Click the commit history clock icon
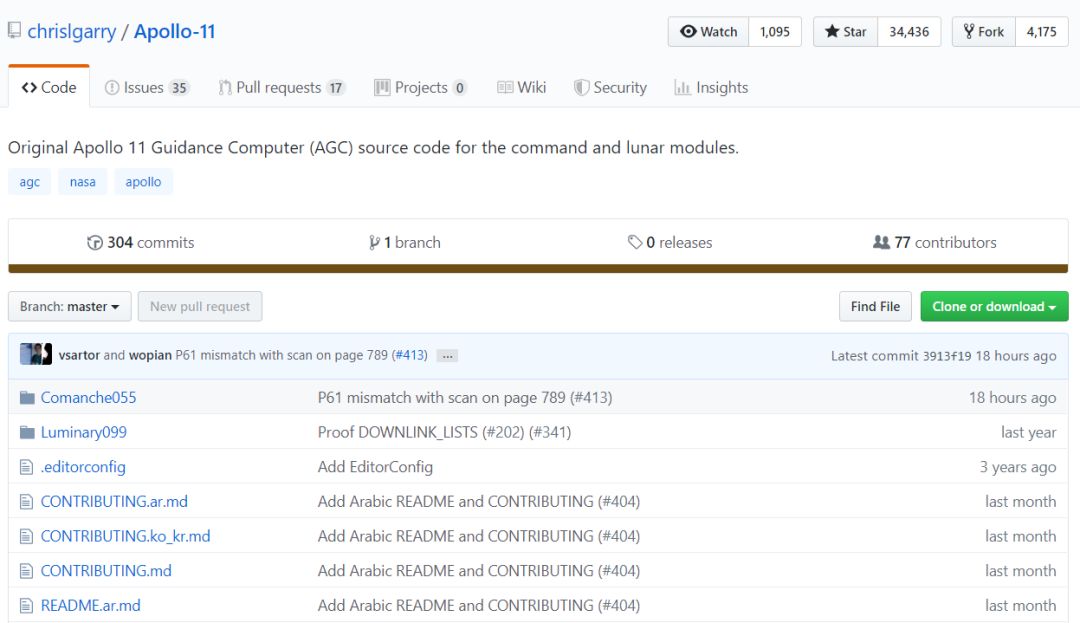The image size is (1080, 623). tap(95, 243)
